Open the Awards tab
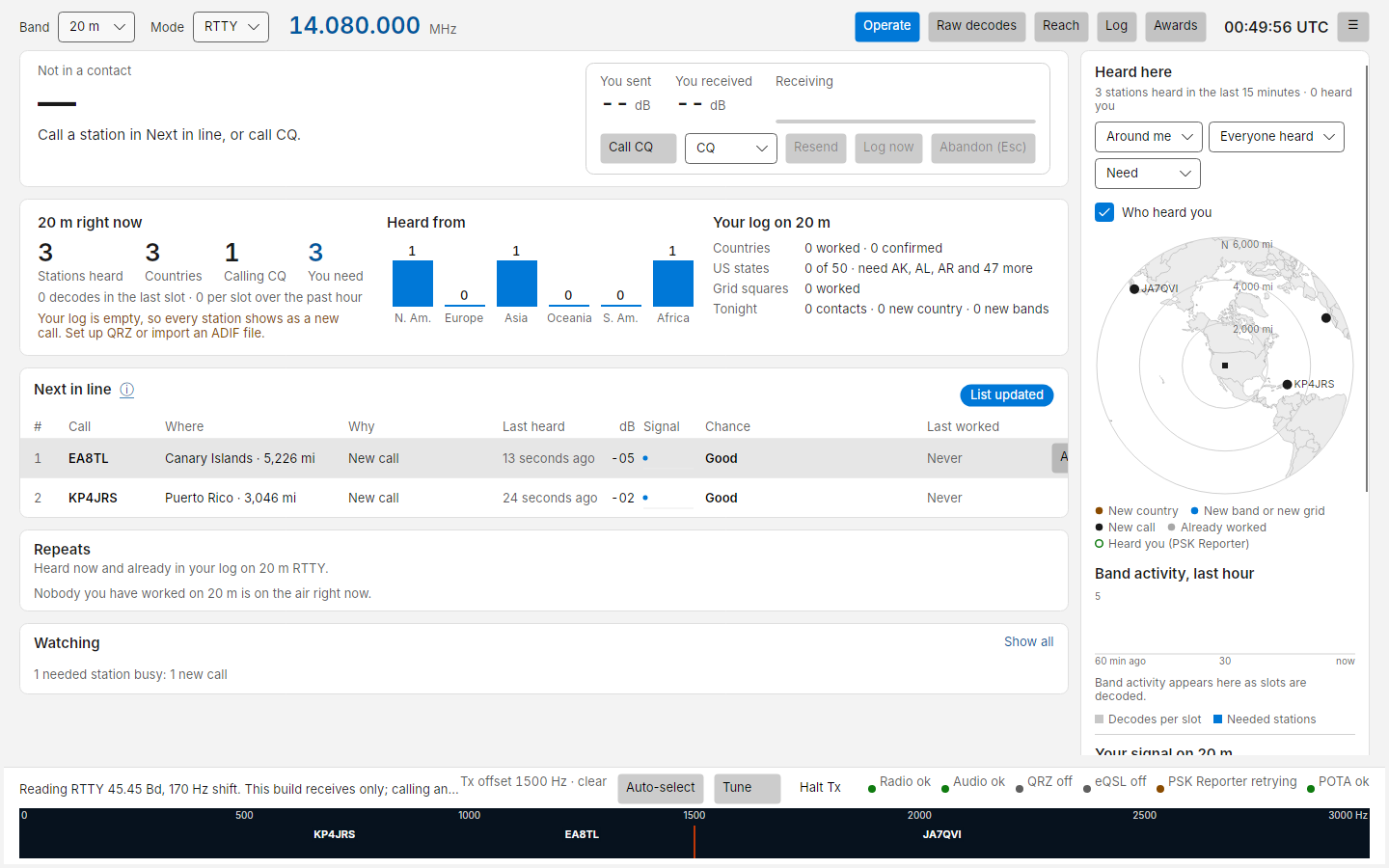The image size is (1389, 868). coord(1176,26)
